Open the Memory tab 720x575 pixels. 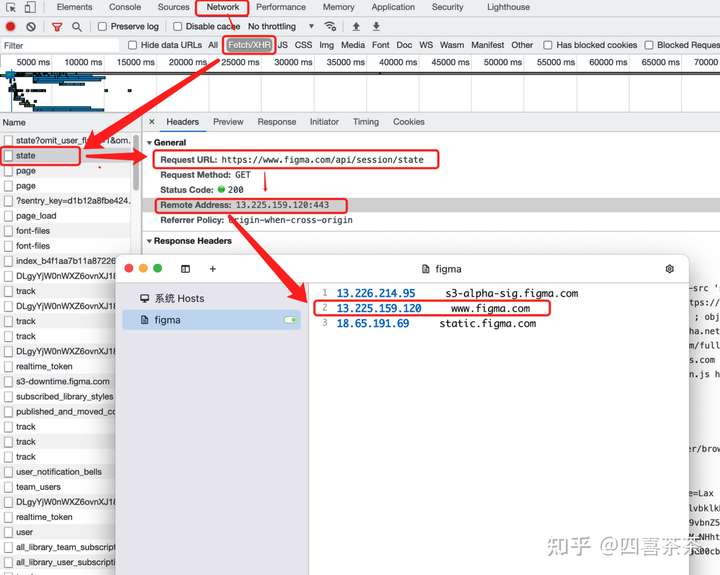coord(338,7)
